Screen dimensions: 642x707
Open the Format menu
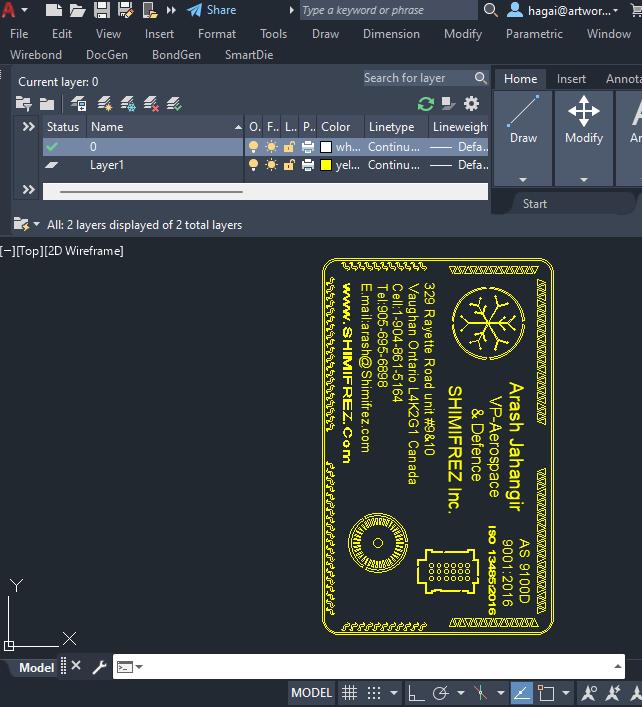(x=217, y=34)
